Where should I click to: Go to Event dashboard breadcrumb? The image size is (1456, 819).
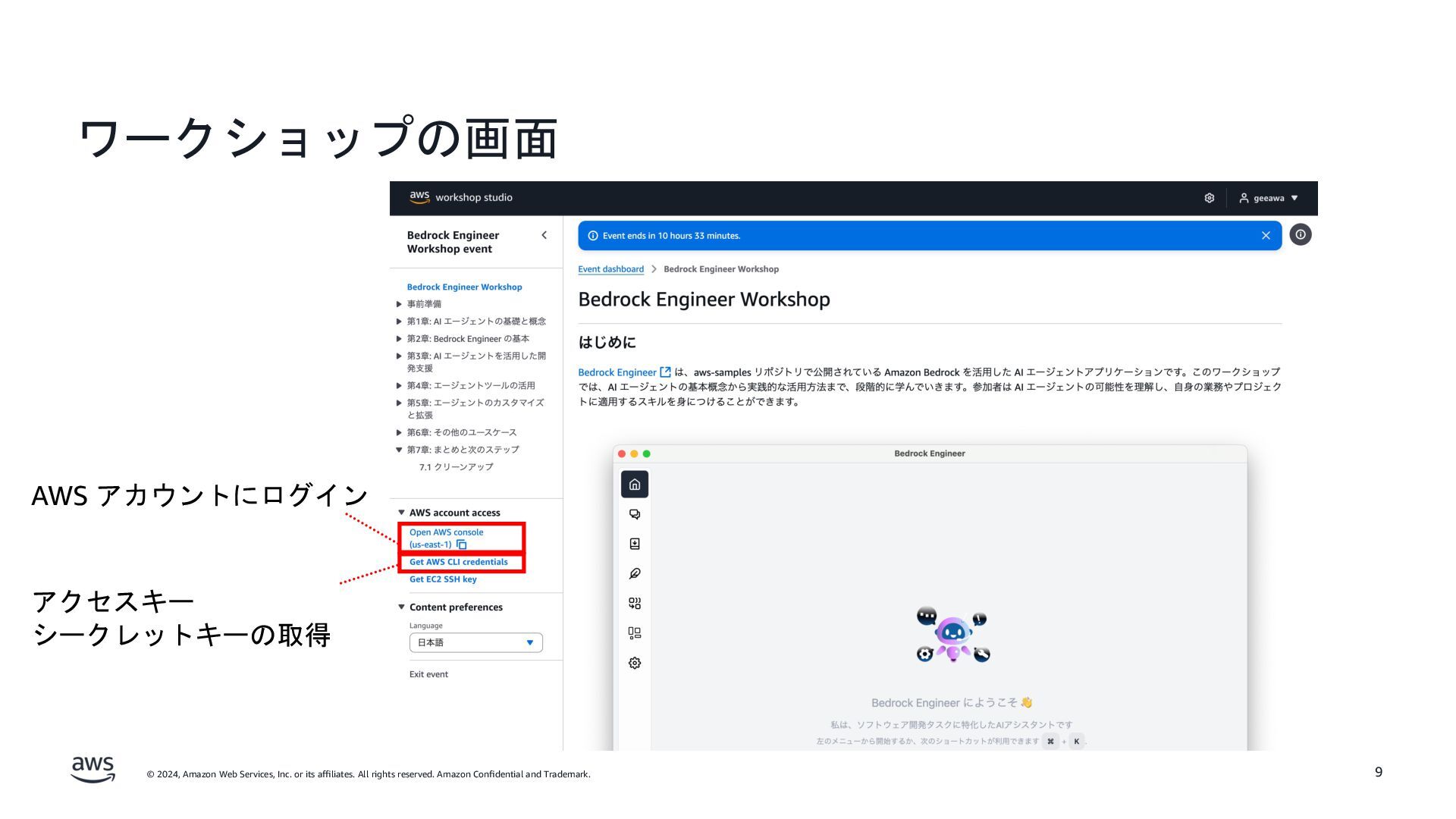[x=610, y=269]
